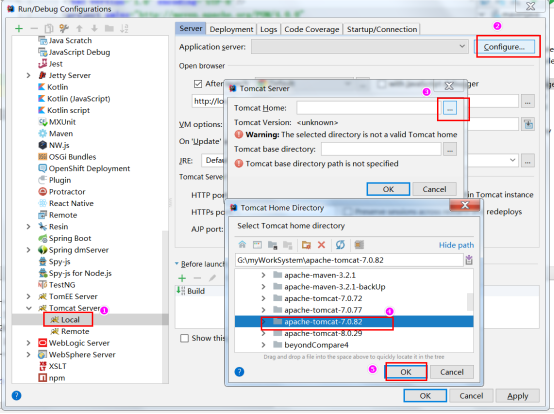
Task: Switch to Deployment tab
Action: (x=231, y=29)
